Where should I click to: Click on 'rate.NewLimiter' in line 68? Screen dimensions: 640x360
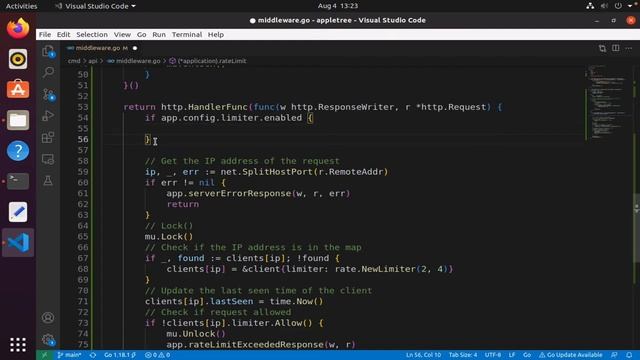point(375,269)
